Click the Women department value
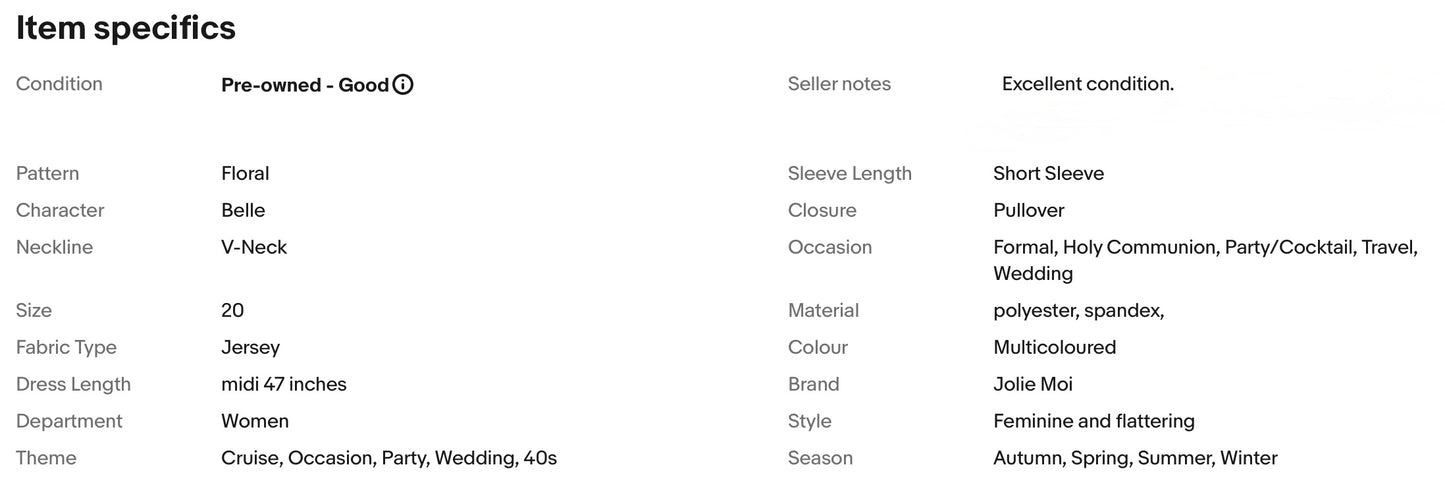The height and width of the screenshot is (496, 1445). [255, 421]
